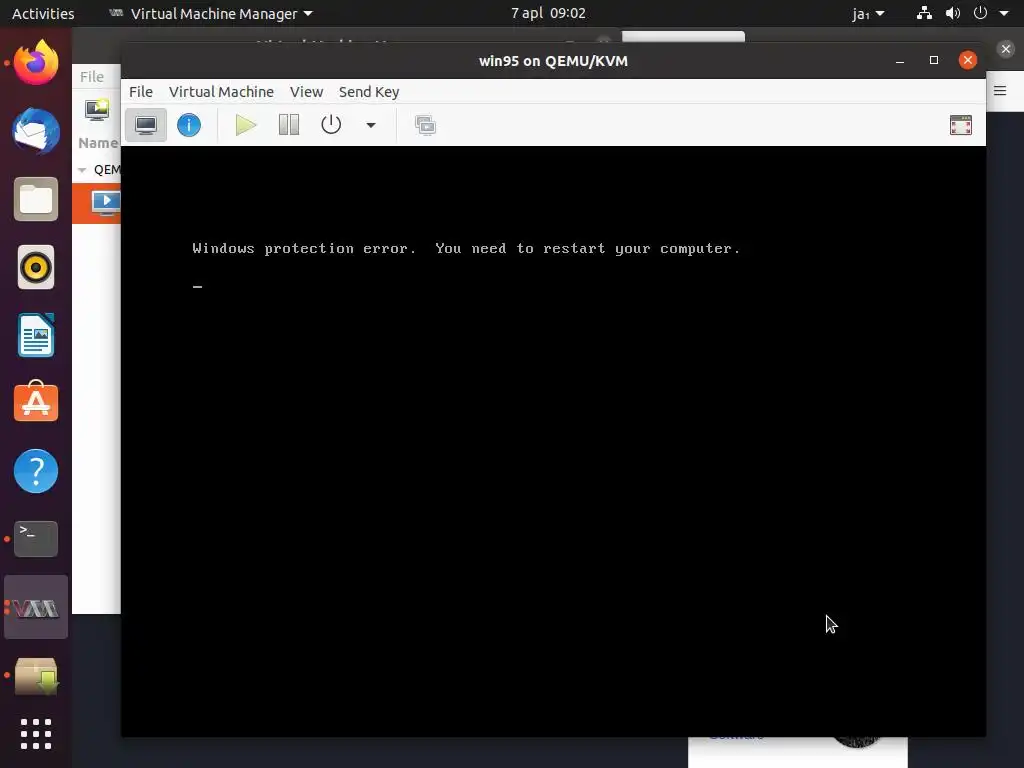1024x768 pixels.
Task: Open Help from the dock
Action: click(36, 471)
